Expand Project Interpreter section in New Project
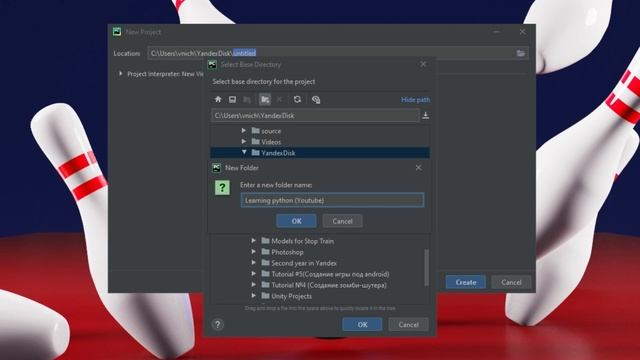 pos(120,74)
